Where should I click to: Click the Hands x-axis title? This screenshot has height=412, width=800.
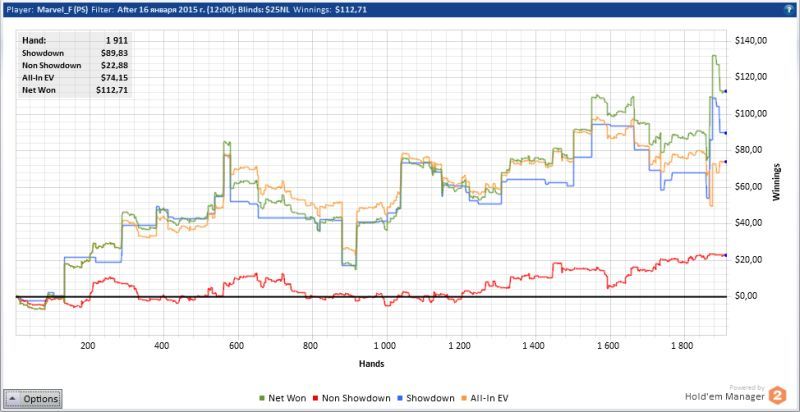pos(371,364)
